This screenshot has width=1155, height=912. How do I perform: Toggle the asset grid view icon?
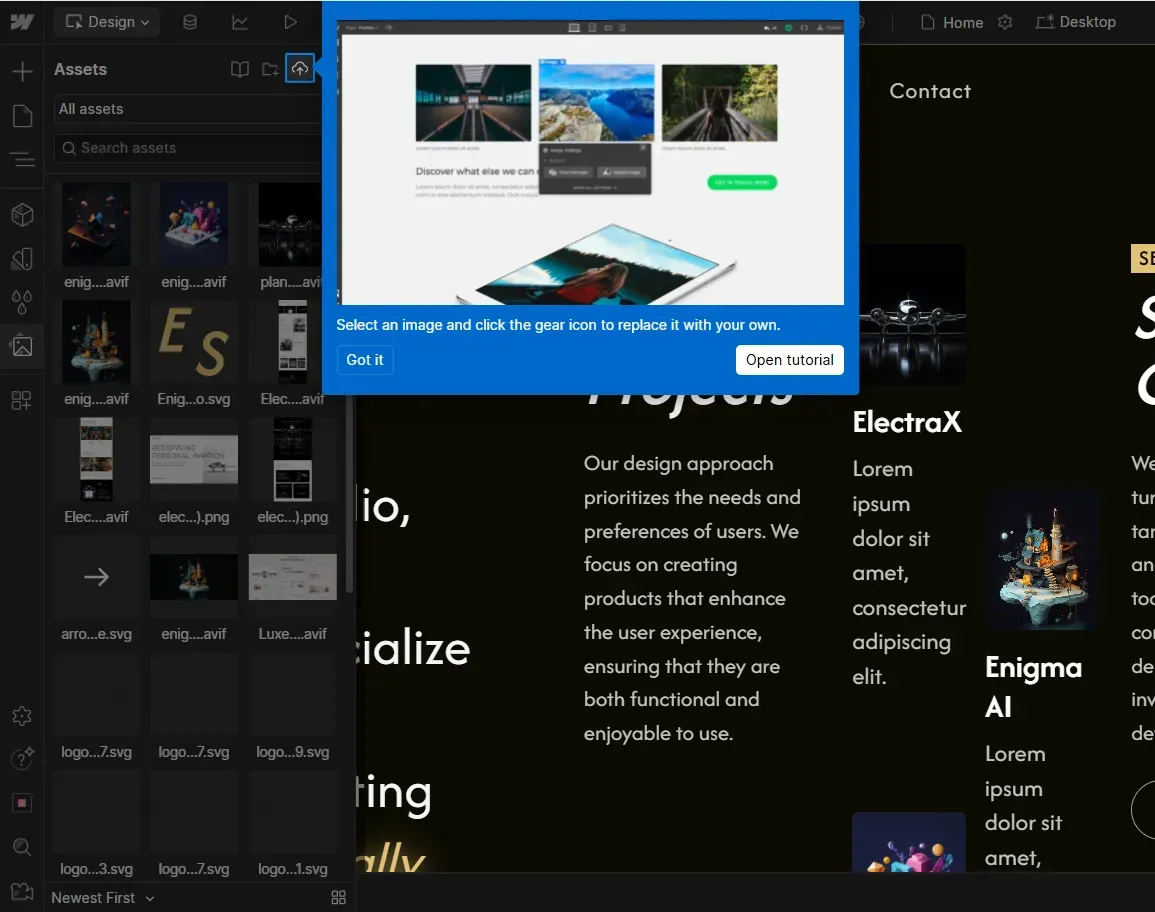(x=338, y=897)
